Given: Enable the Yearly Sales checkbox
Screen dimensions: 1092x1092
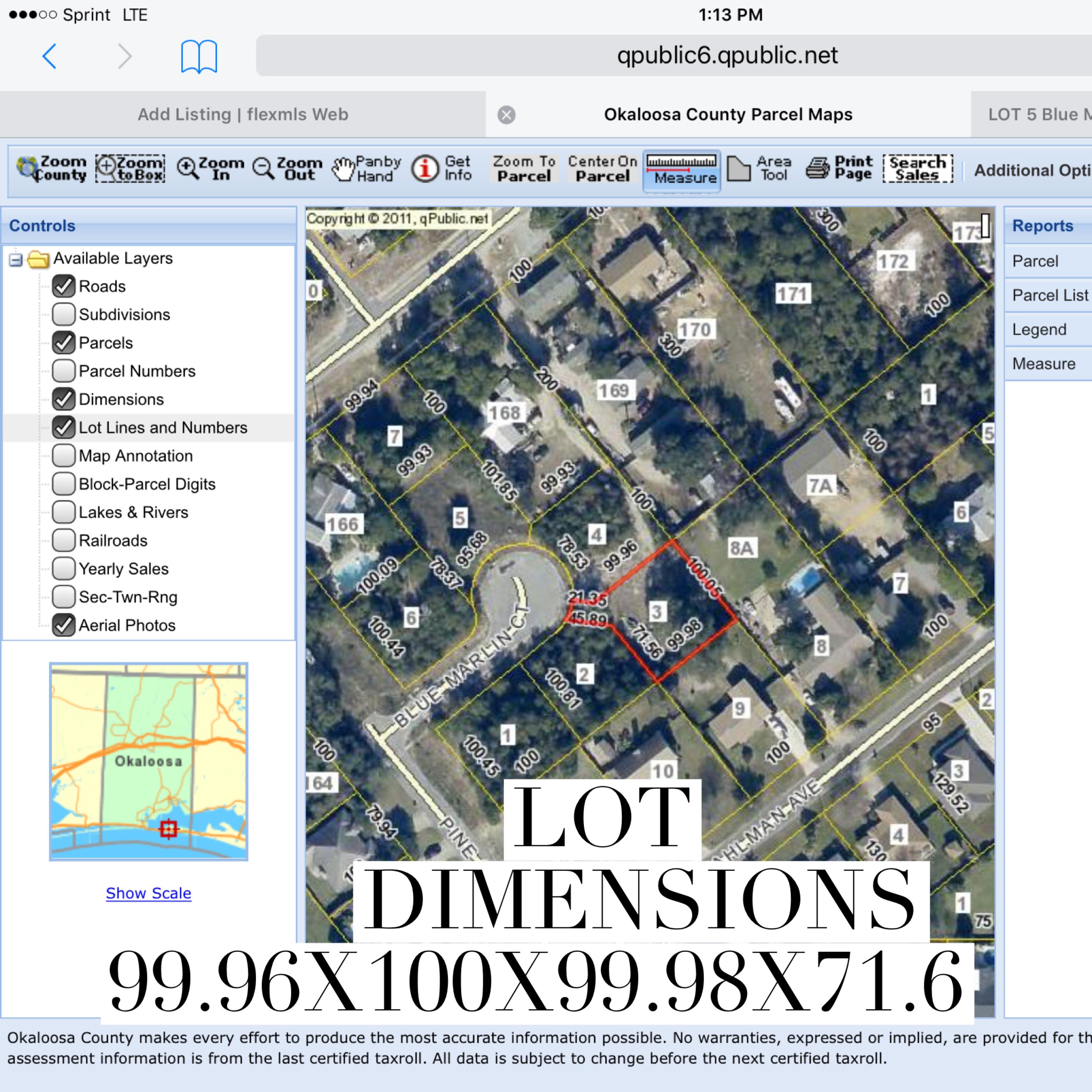Looking at the screenshot, I should click(64, 569).
